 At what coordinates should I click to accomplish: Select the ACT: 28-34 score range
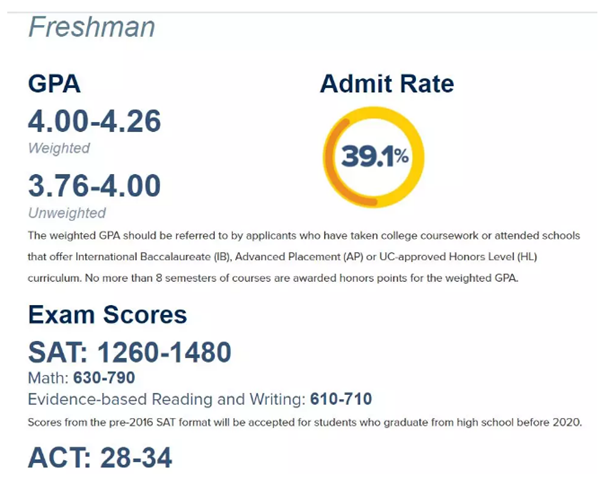coord(99,458)
